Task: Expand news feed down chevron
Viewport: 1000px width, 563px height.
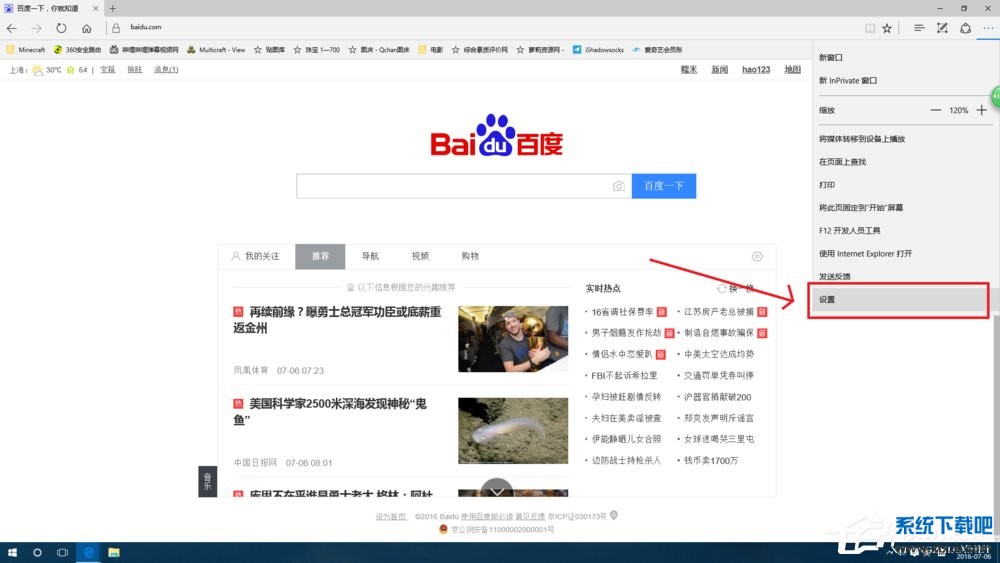Action: point(497,491)
